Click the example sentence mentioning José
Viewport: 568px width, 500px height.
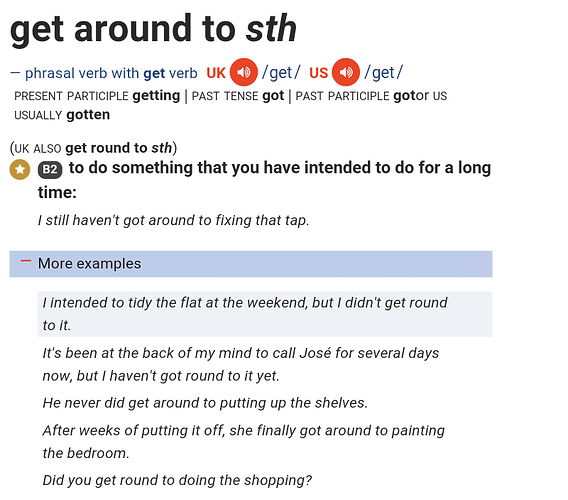[x=241, y=364]
